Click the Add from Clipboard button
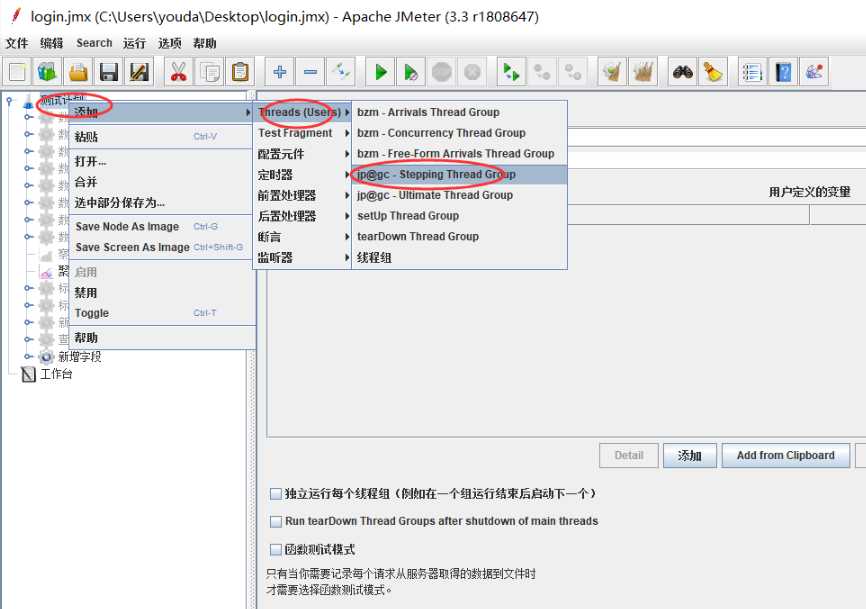Image resolution: width=866 pixels, height=609 pixels. [x=785, y=456]
